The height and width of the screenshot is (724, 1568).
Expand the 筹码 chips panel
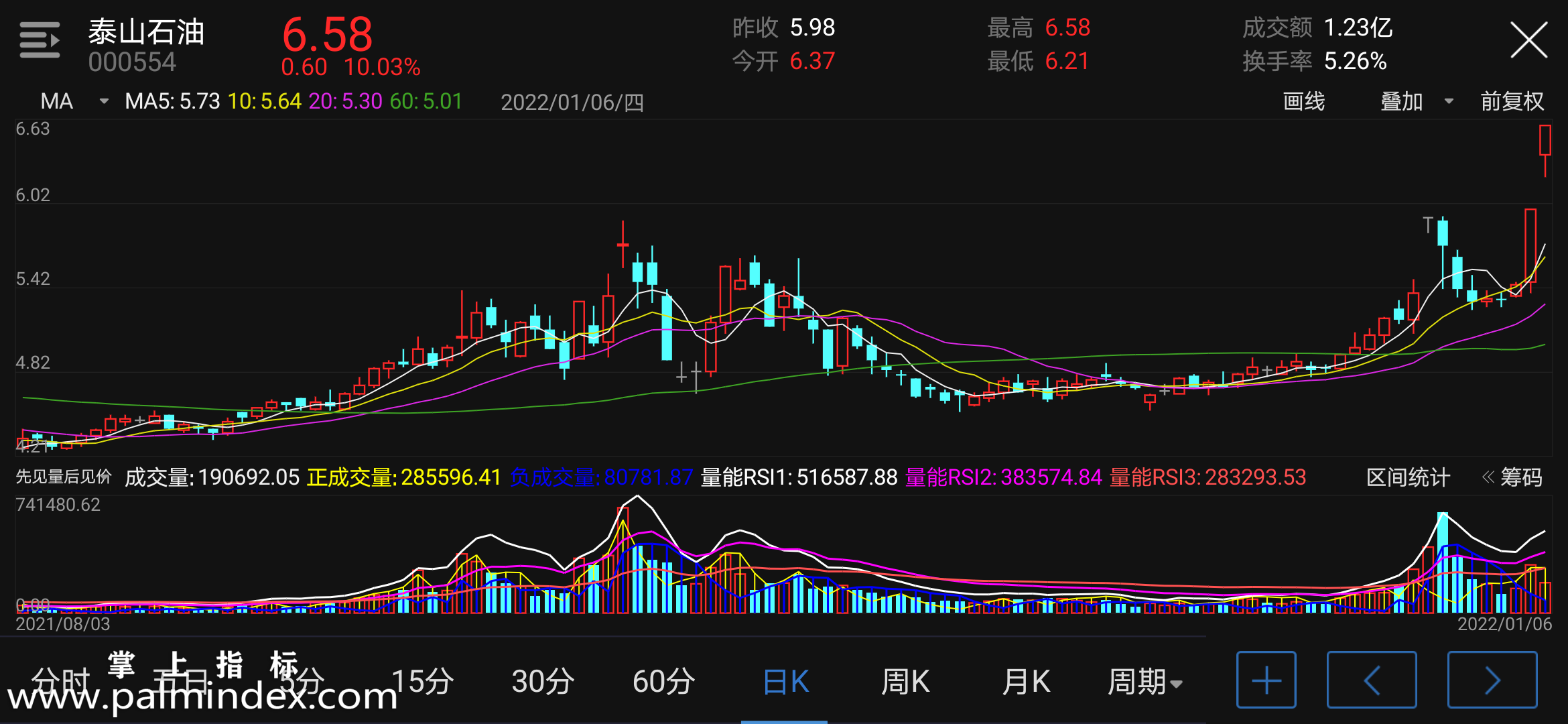click(1512, 477)
